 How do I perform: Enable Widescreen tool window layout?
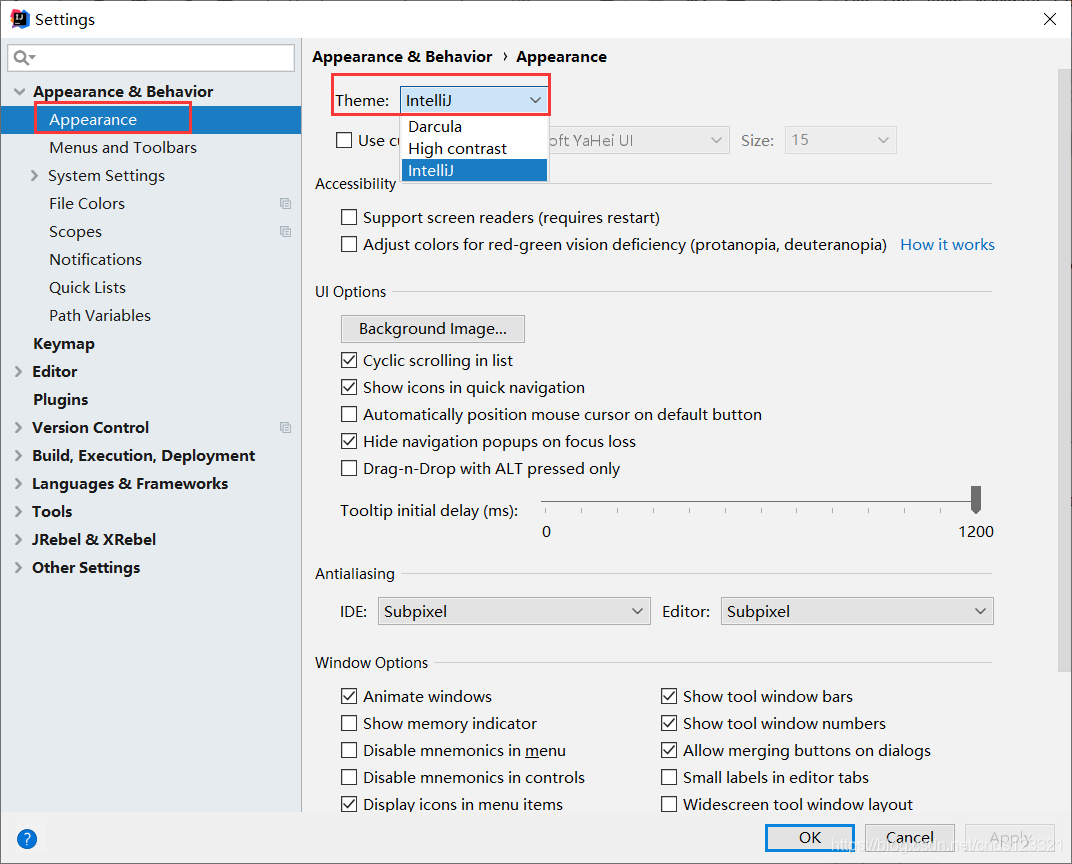(669, 804)
